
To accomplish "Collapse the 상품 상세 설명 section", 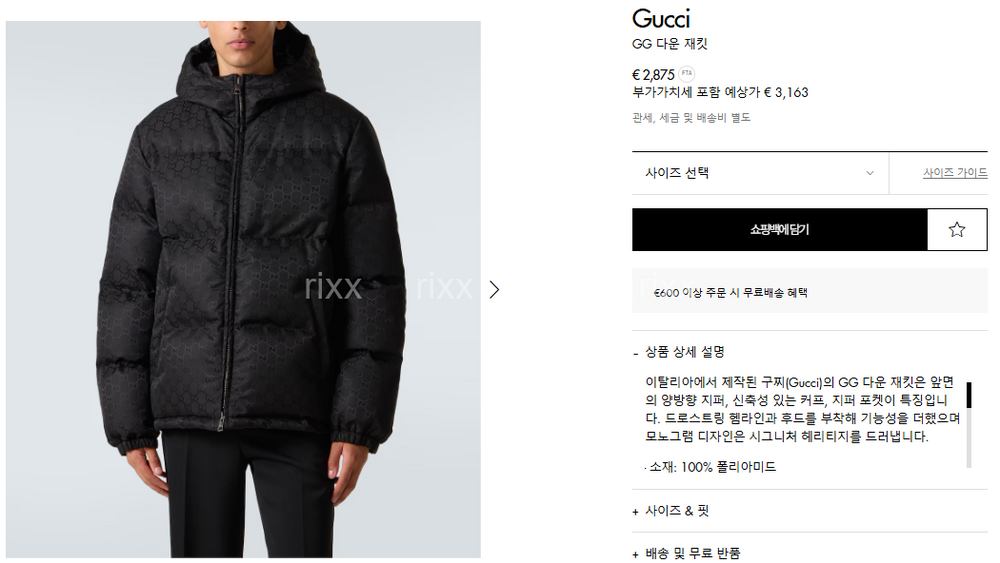I will click(684, 352).
